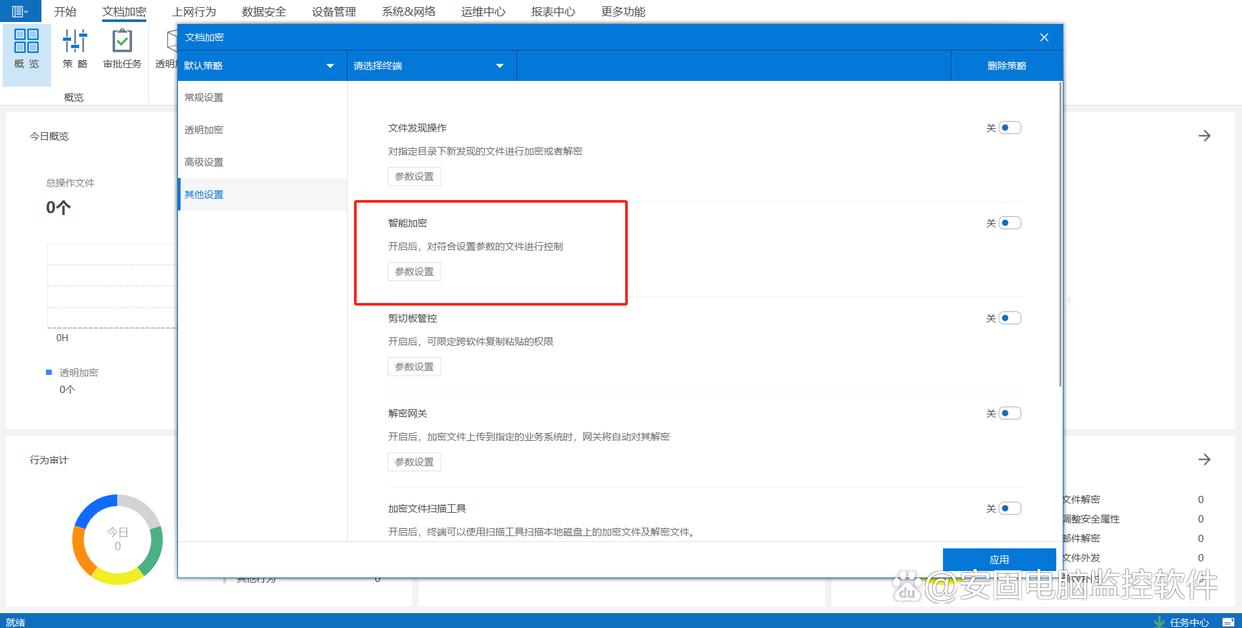
Task: Open the 策略 policy ribbon icon
Action: point(75,49)
